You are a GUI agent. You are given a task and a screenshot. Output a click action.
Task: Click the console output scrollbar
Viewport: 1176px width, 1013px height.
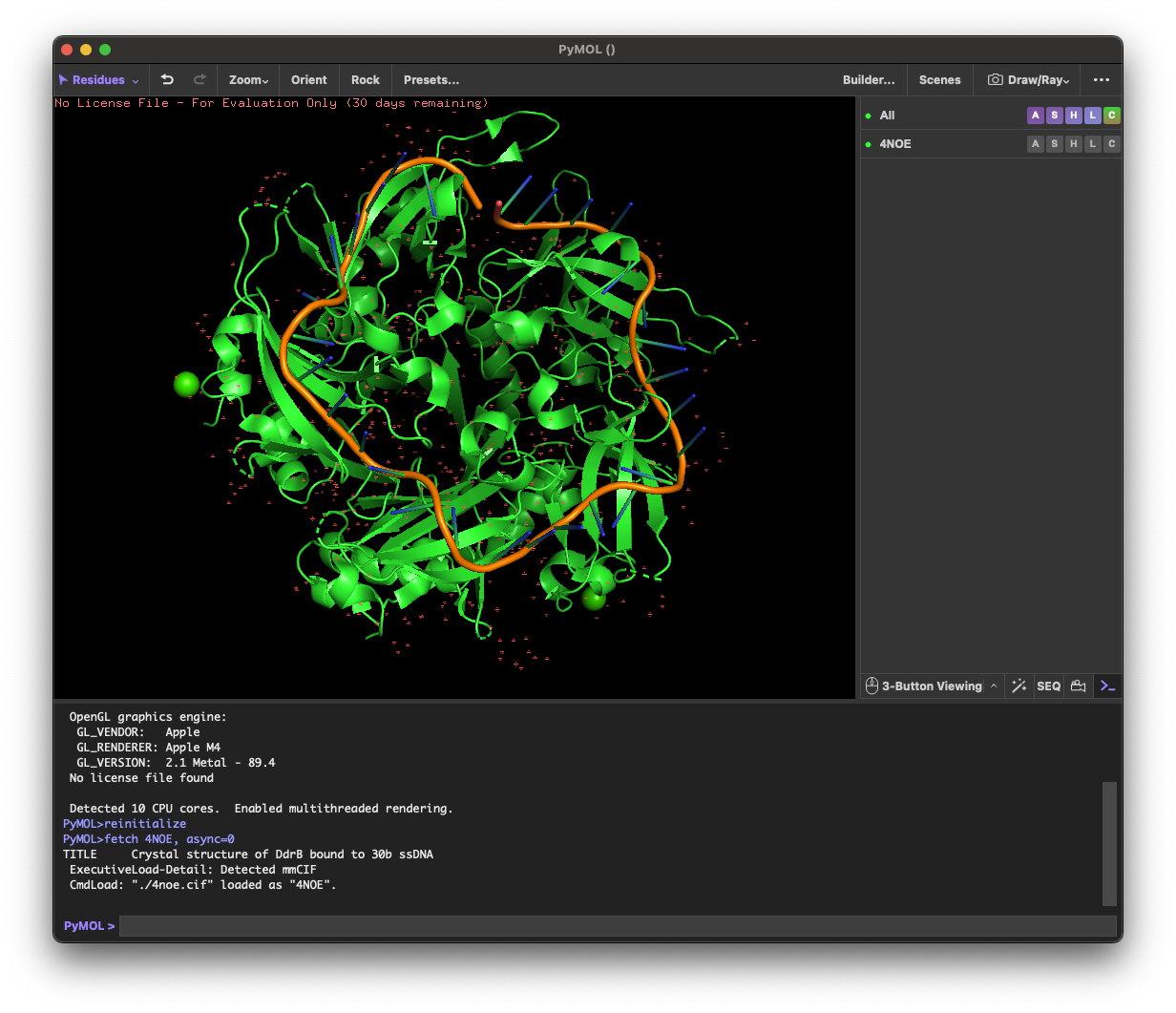pyautogui.click(x=1109, y=843)
